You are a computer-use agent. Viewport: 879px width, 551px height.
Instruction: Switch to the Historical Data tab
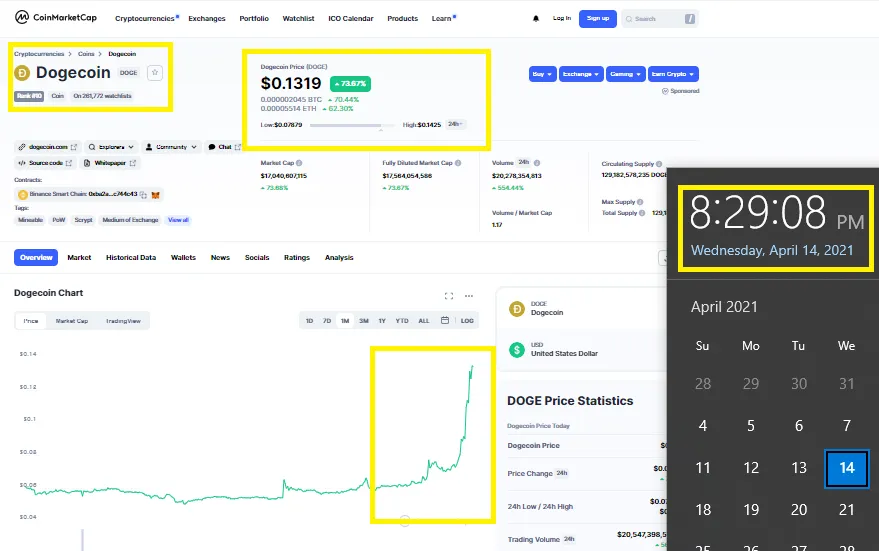click(131, 257)
